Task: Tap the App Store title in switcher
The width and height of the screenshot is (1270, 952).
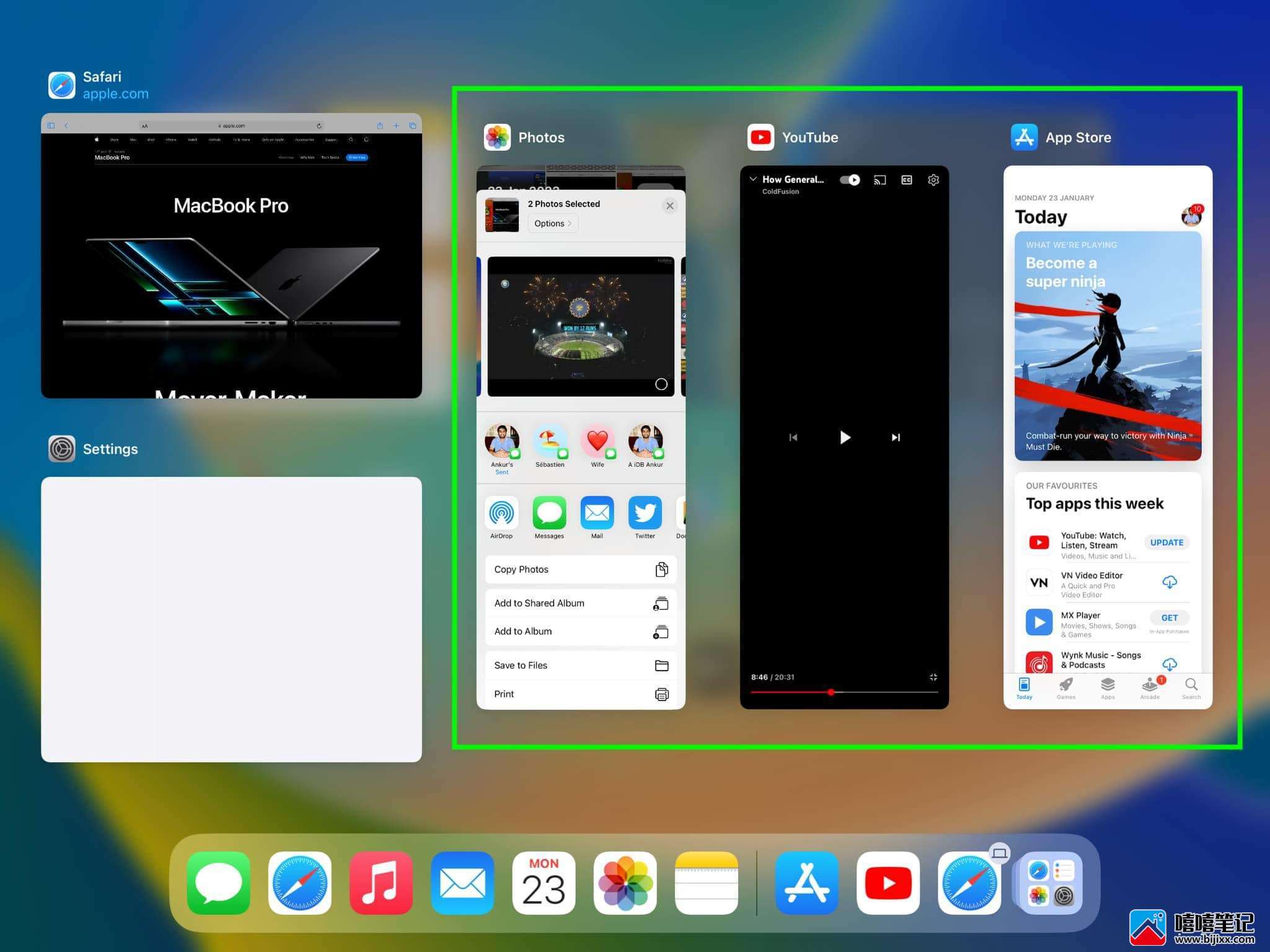Action: (x=1078, y=138)
